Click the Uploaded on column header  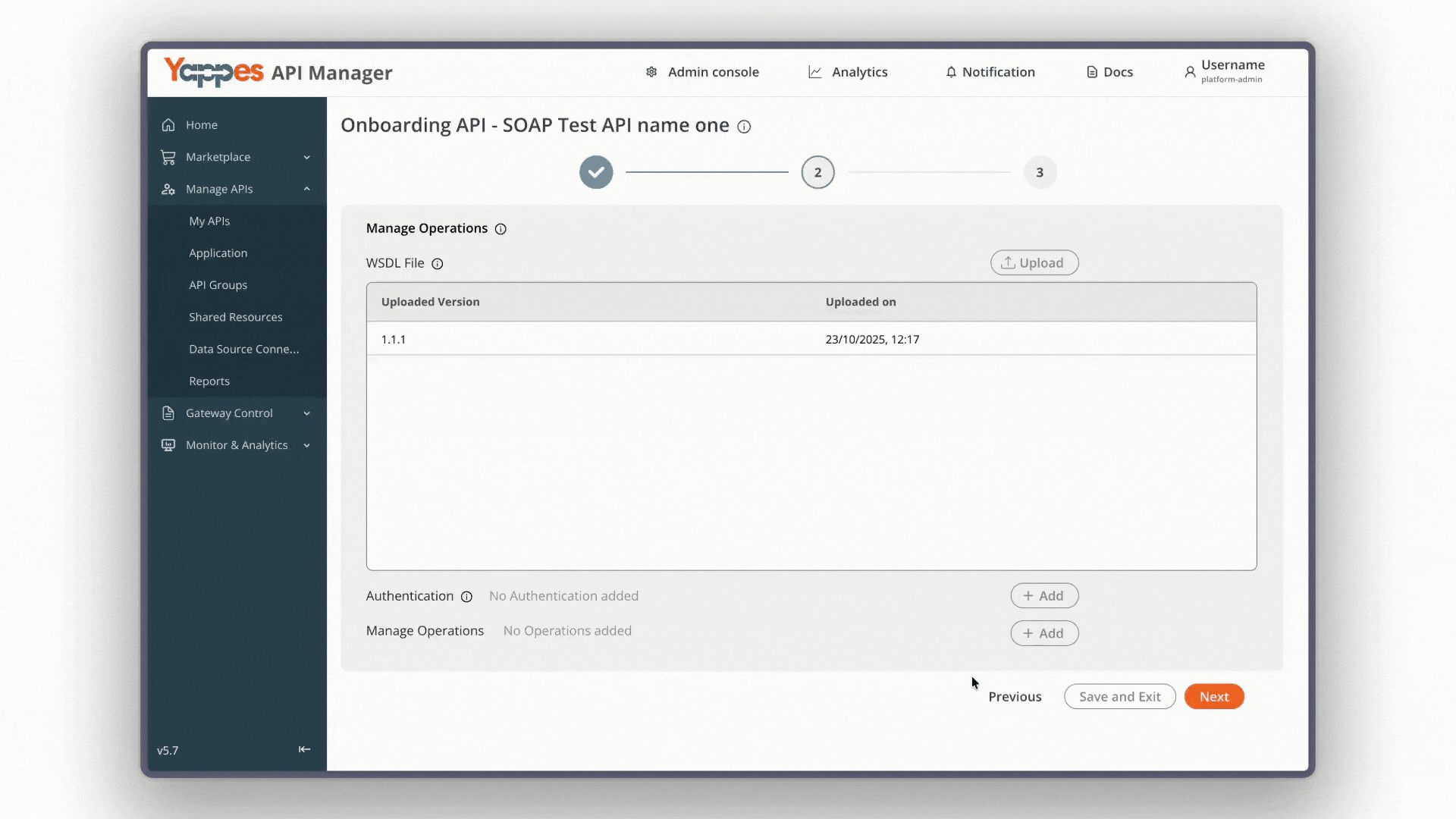861,302
